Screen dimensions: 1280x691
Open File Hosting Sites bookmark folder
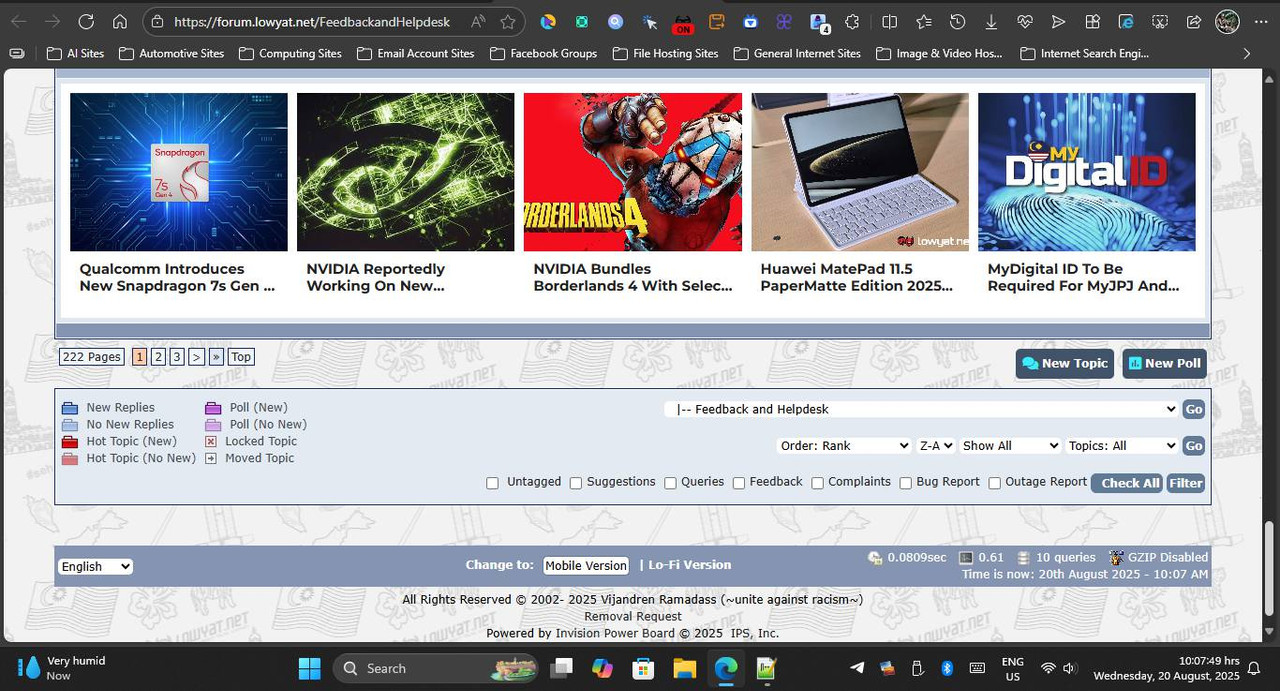click(665, 54)
